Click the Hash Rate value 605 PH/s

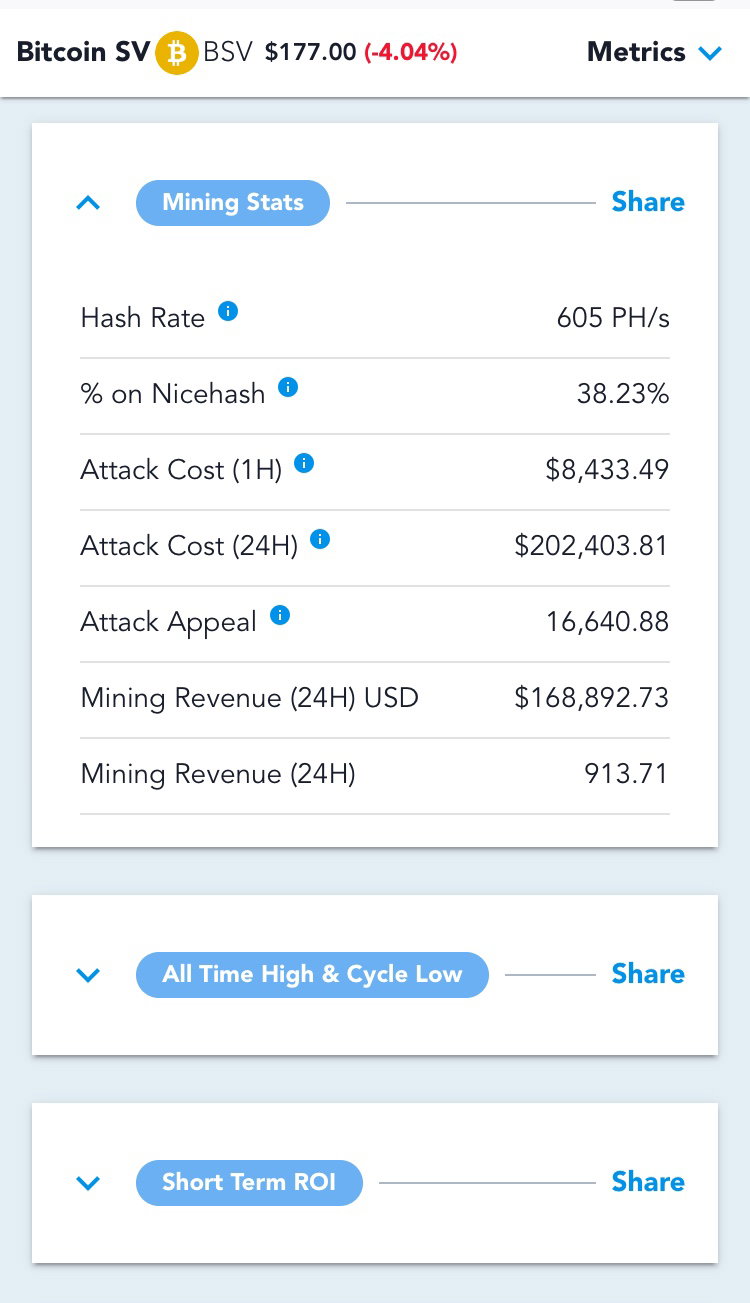click(x=613, y=318)
